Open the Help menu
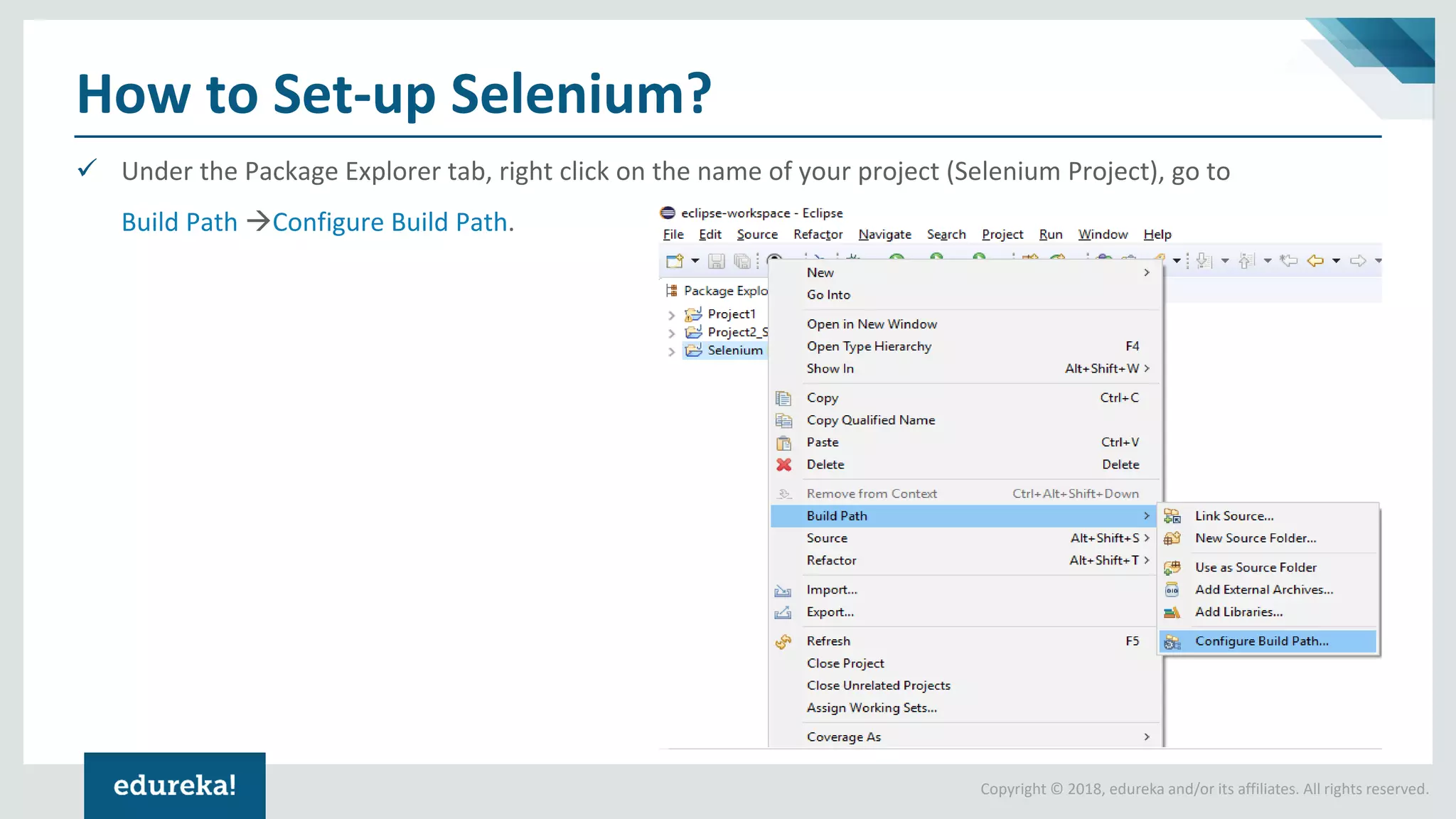1456x819 pixels. [x=1157, y=234]
